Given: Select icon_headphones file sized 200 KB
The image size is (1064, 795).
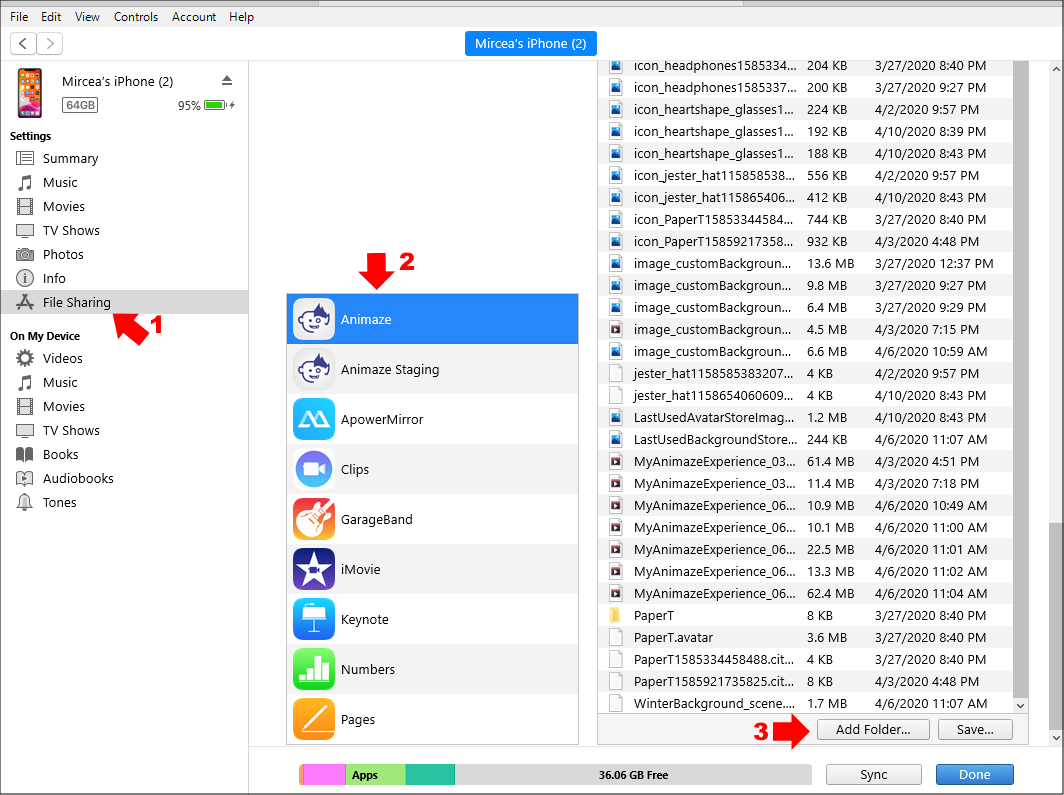Looking at the screenshot, I should [x=805, y=87].
